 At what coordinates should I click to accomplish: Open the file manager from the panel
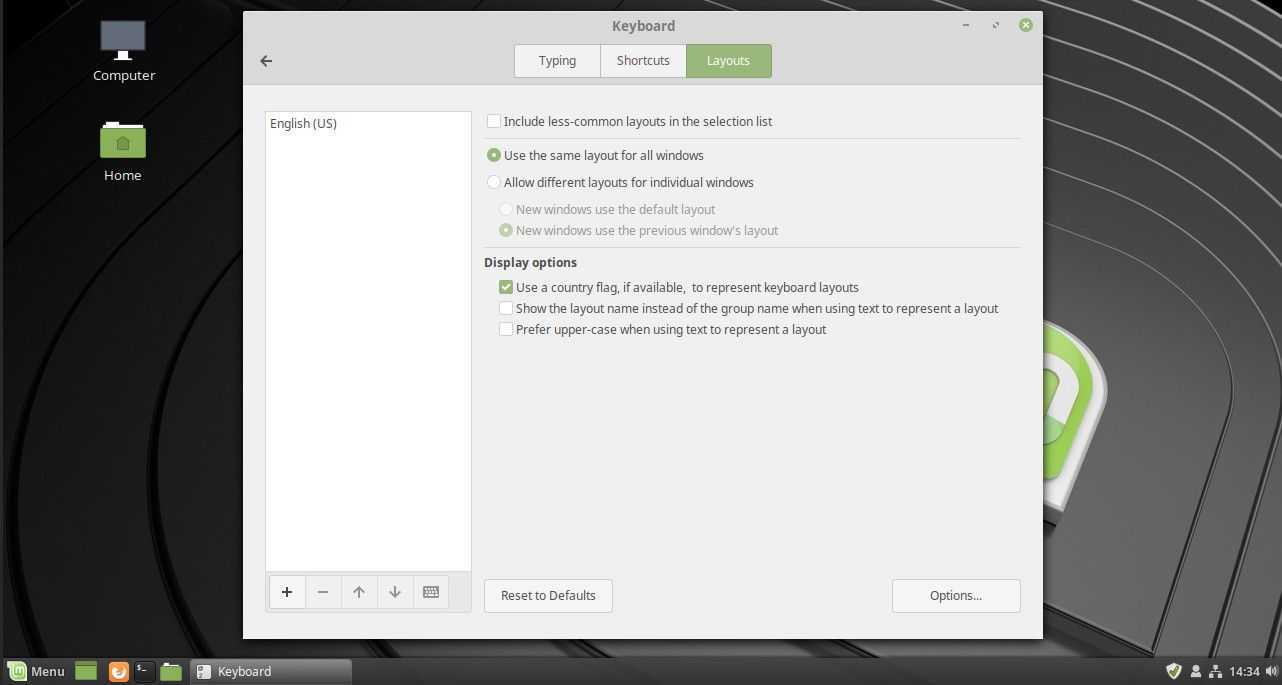tap(171, 671)
